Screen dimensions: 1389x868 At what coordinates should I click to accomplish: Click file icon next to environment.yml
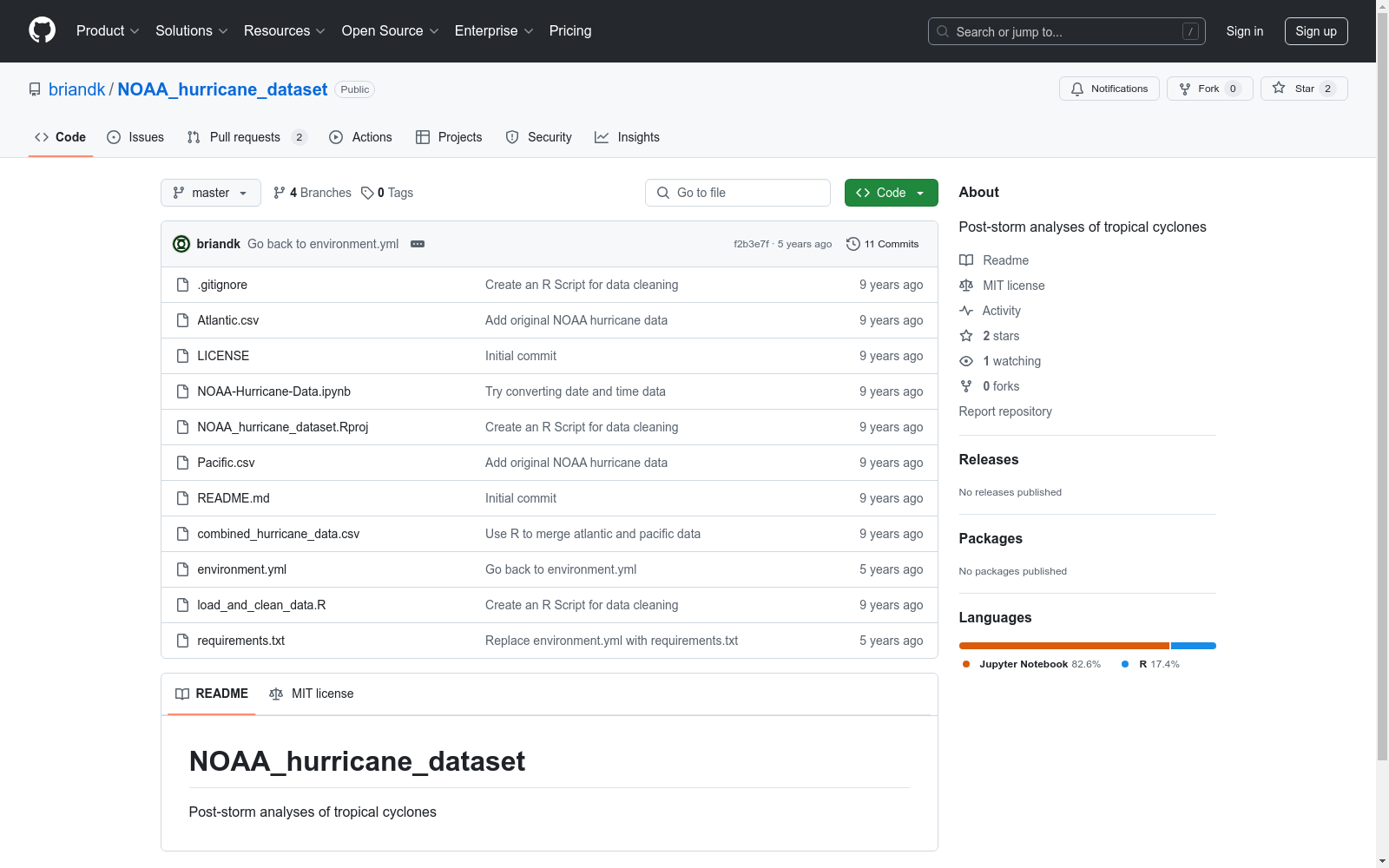click(182, 569)
